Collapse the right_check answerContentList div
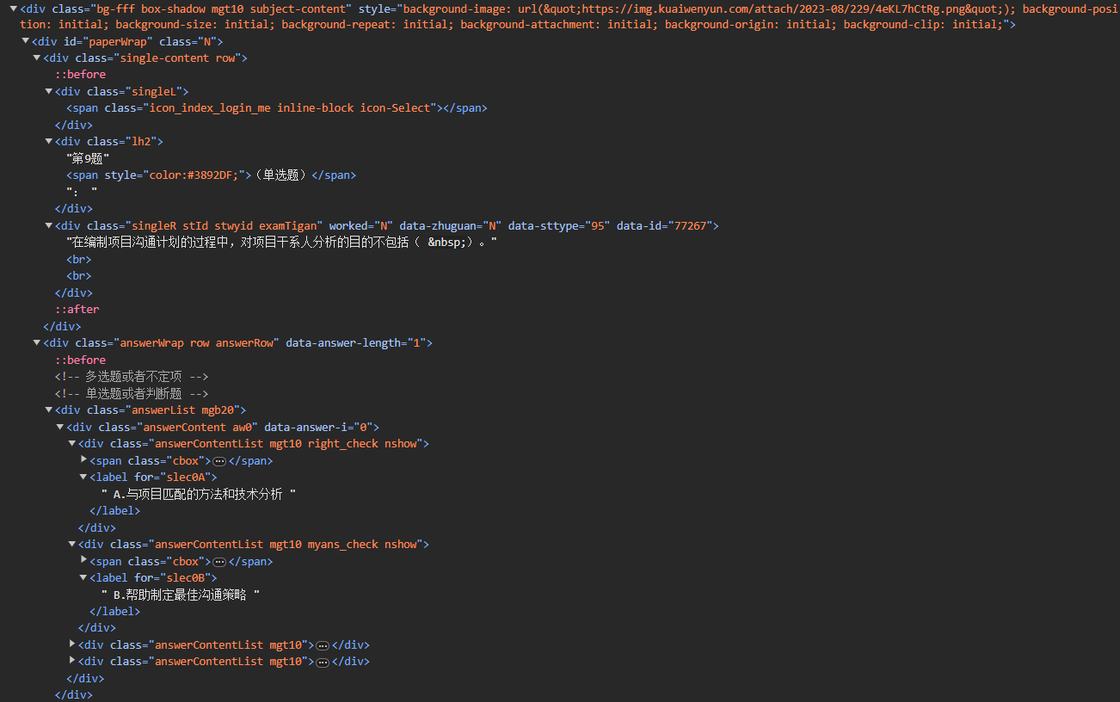The image size is (1120, 702). coord(72,443)
